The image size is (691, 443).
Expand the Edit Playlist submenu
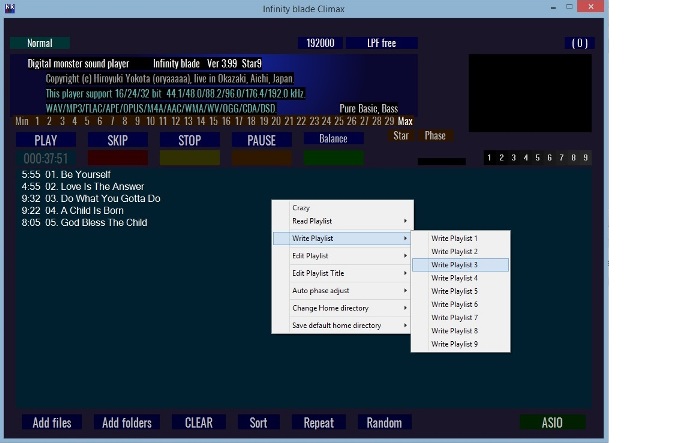342,256
